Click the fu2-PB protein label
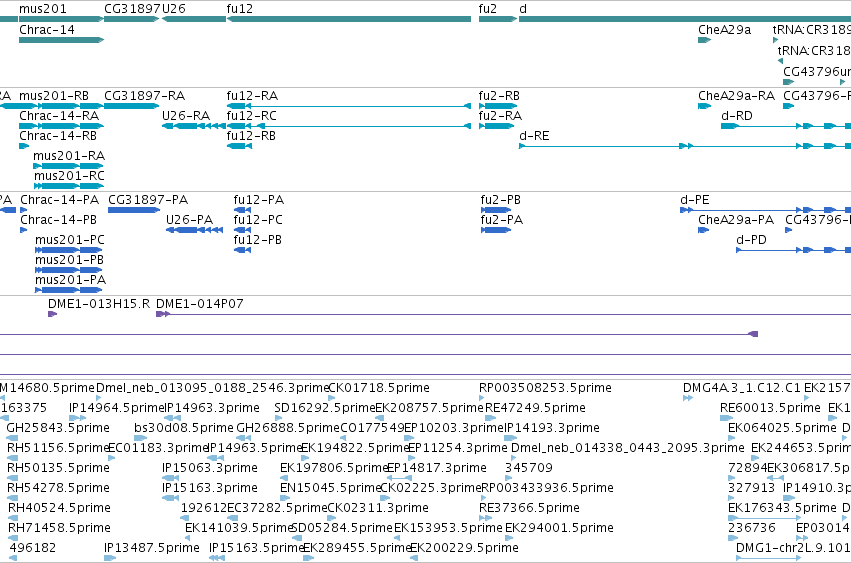The image size is (851, 563). (501, 200)
